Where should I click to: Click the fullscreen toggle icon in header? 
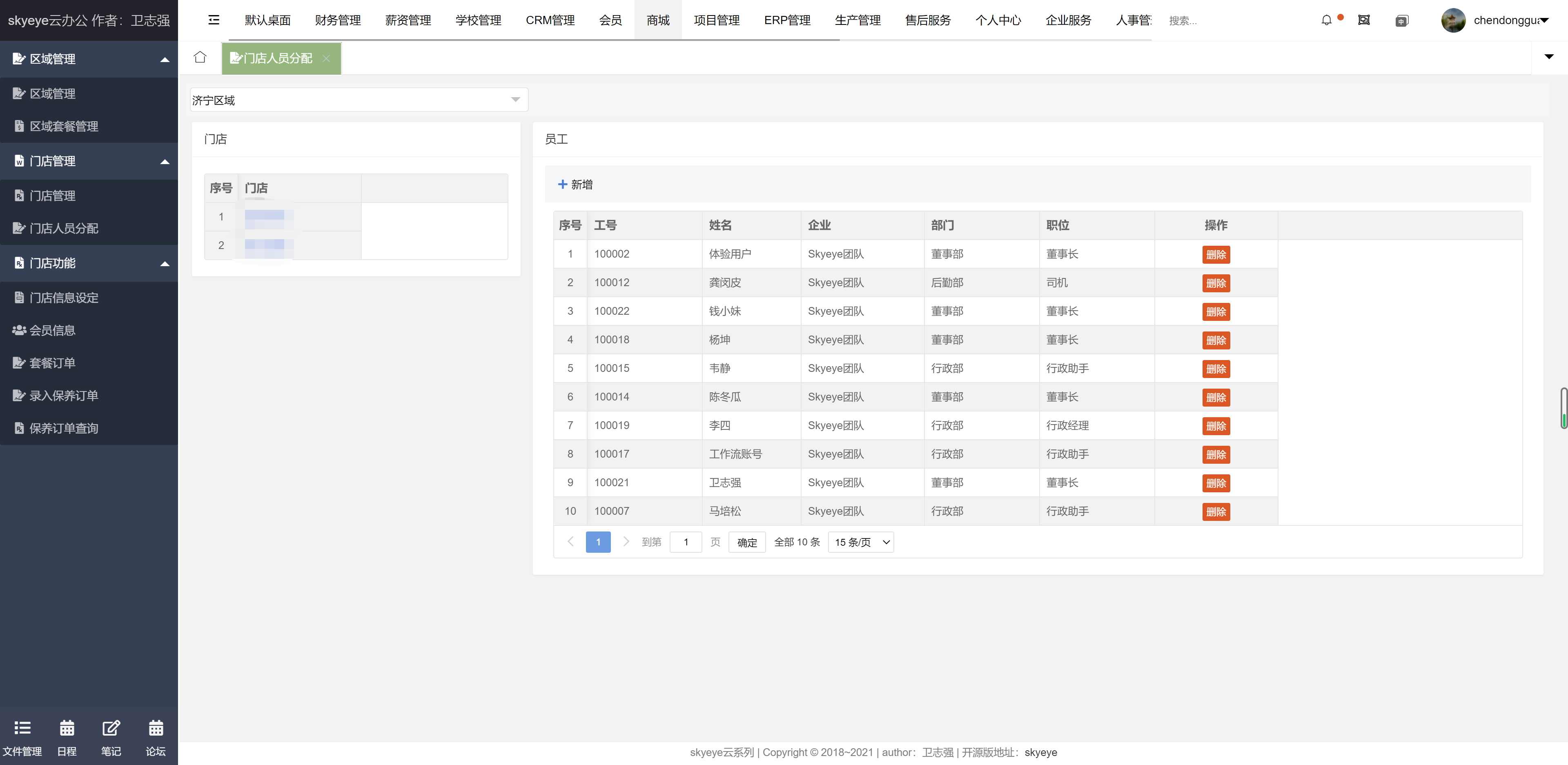[x=1363, y=20]
